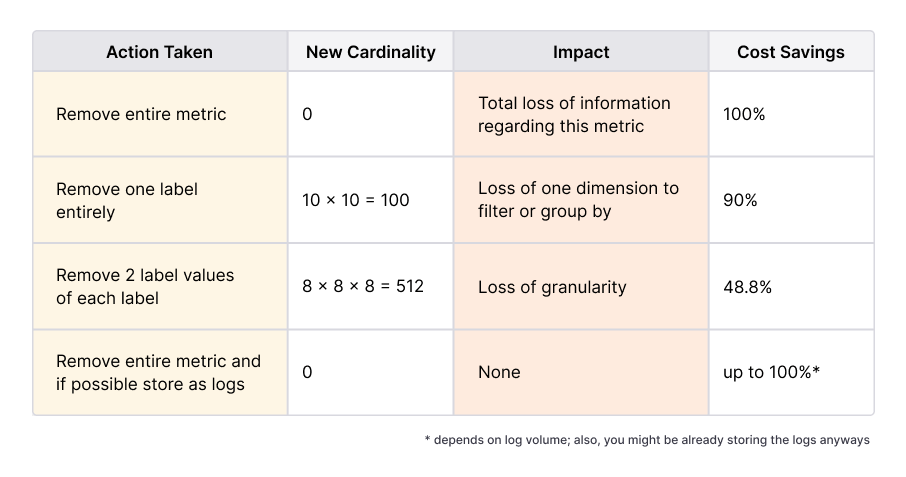Click the "Impact" column header
Viewport: 906px width, 477px height.
[x=581, y=52]
